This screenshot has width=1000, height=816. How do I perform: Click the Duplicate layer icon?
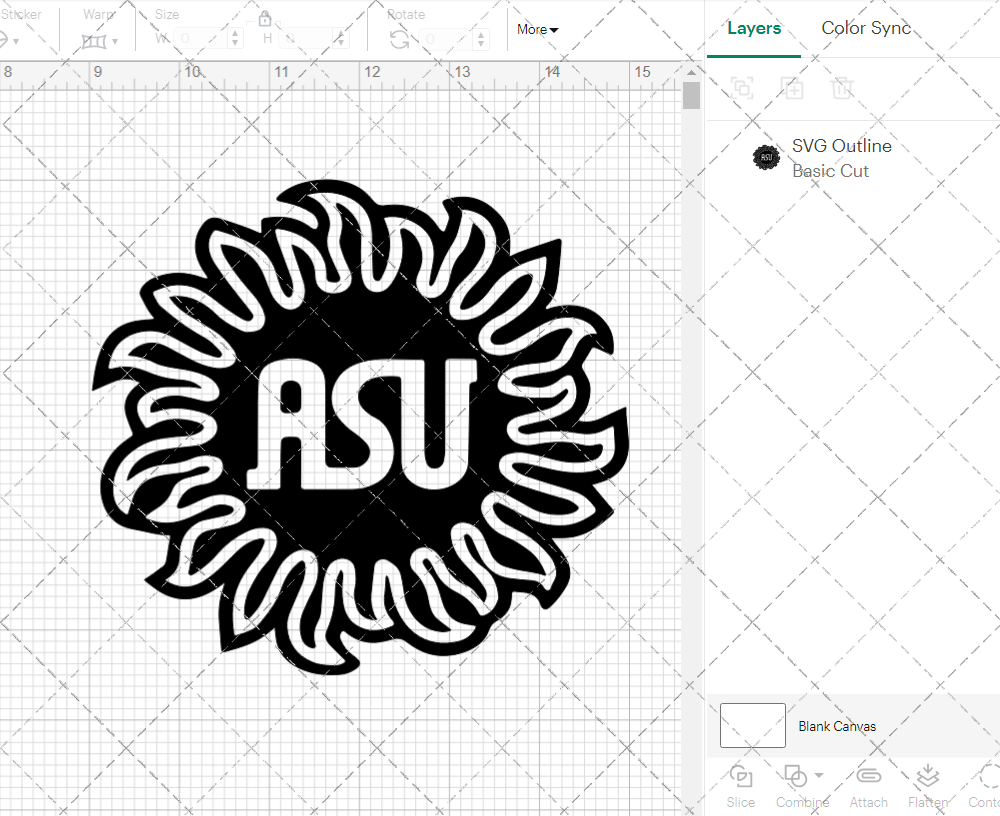(793, 88)
